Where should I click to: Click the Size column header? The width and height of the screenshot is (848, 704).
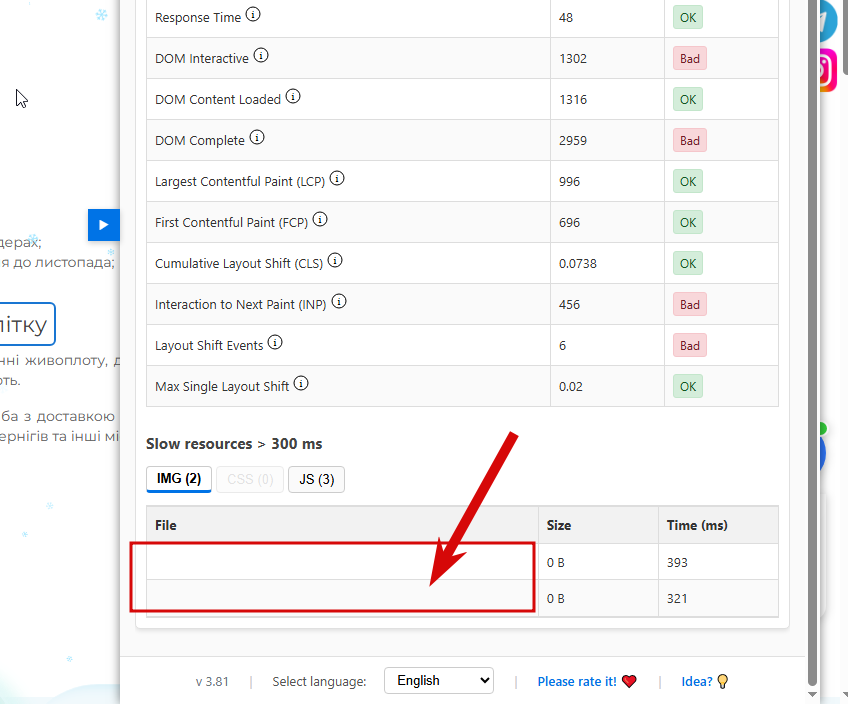(x=598, y=525)
